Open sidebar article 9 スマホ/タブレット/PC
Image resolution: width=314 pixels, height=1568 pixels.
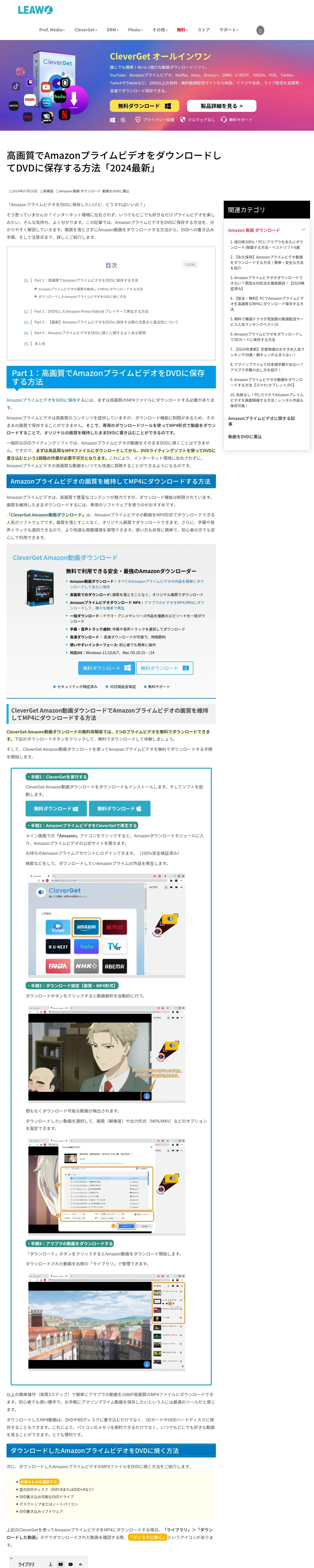coord(266,382)
